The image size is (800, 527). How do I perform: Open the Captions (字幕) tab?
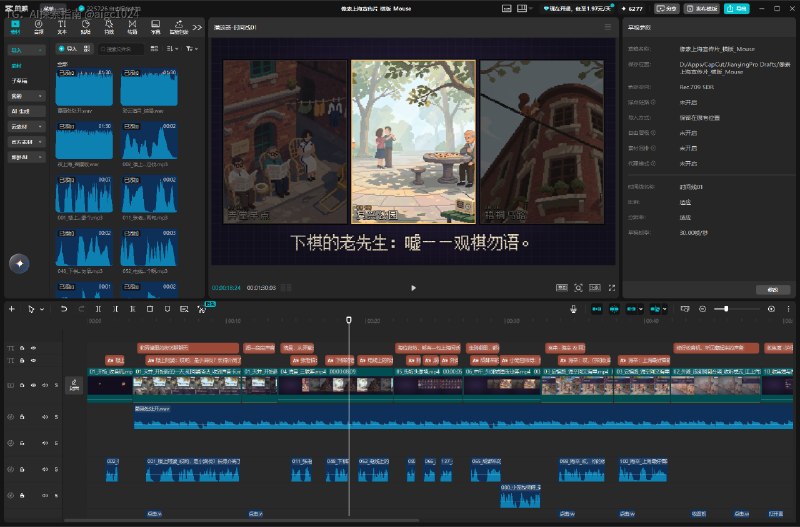(x=156, y=27)
